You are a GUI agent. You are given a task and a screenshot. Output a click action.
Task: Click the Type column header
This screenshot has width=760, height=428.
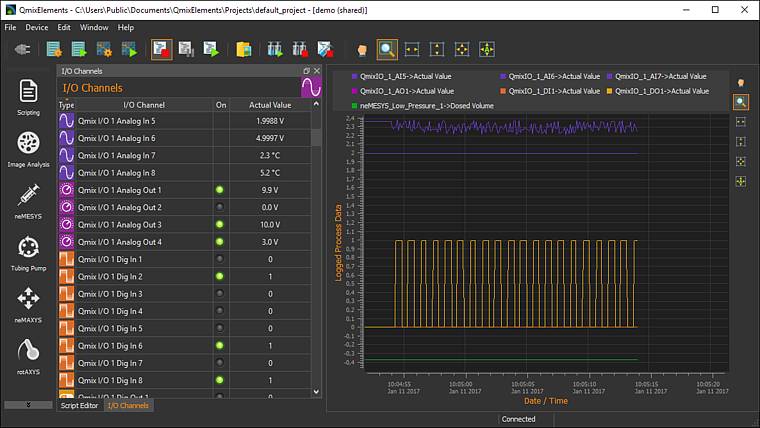coord(66,105)
